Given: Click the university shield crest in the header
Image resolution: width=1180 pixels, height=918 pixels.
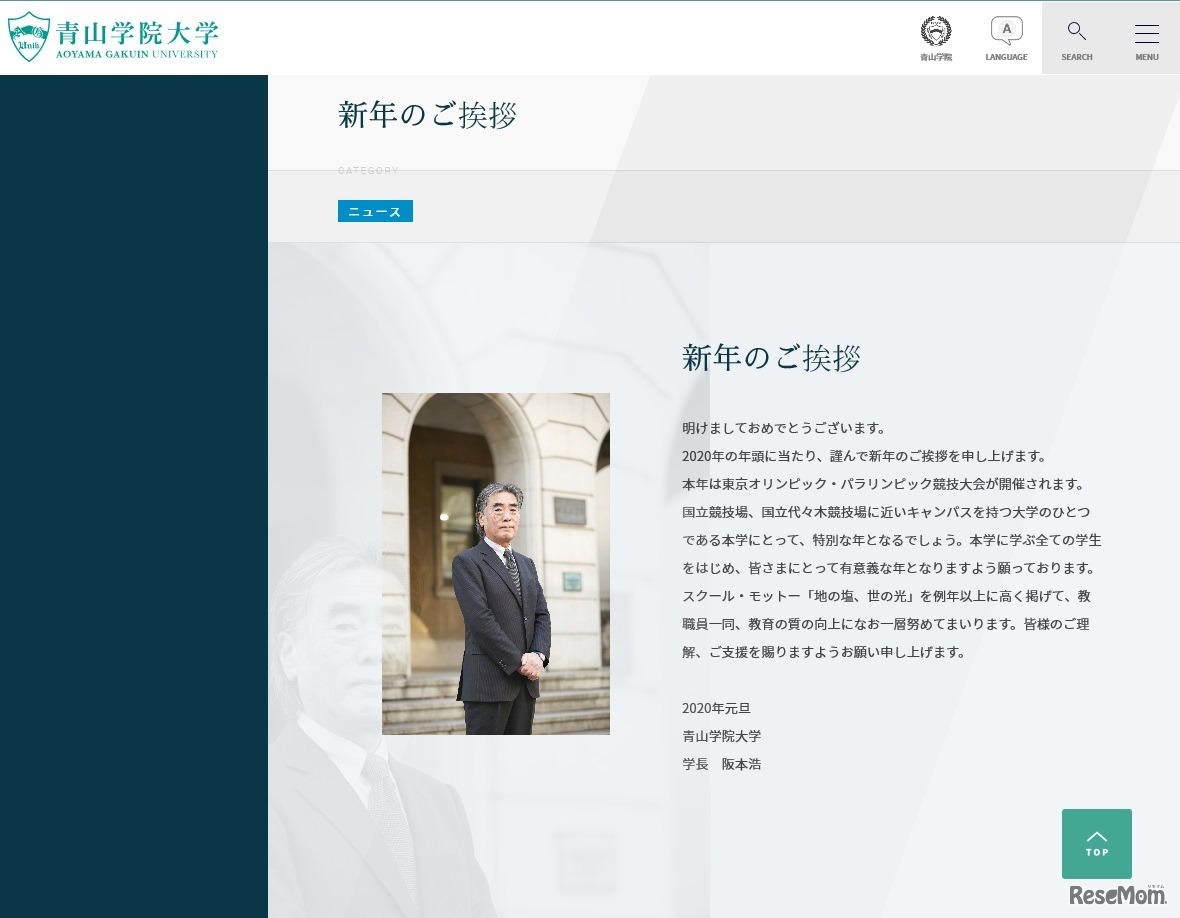Looking at the screenshot, I should pyautogui.click(x=30, y=36).
